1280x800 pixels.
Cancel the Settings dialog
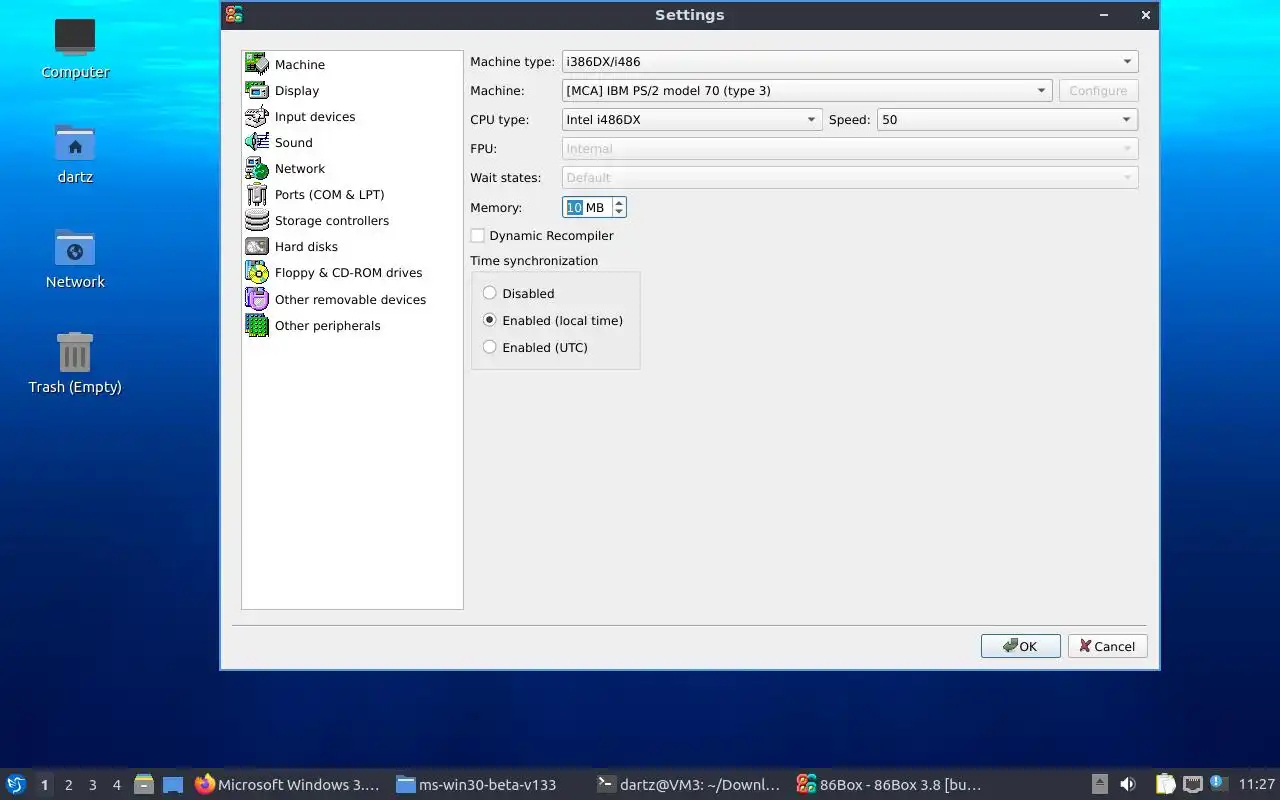[1107, 646]
